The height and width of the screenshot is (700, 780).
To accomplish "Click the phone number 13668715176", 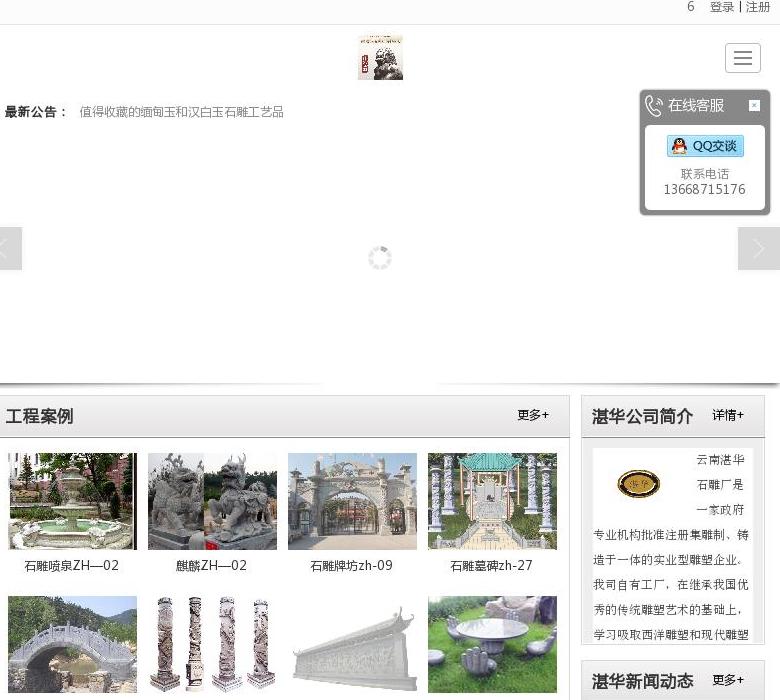I will pos(704,189).
